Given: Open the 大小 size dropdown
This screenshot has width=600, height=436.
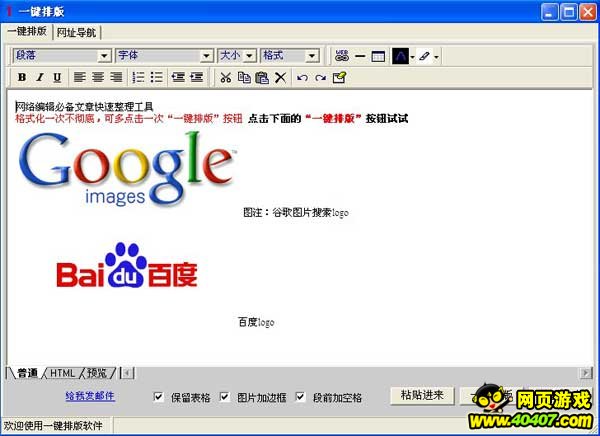Looking at the screenshot, I should [x=249, y=56].
